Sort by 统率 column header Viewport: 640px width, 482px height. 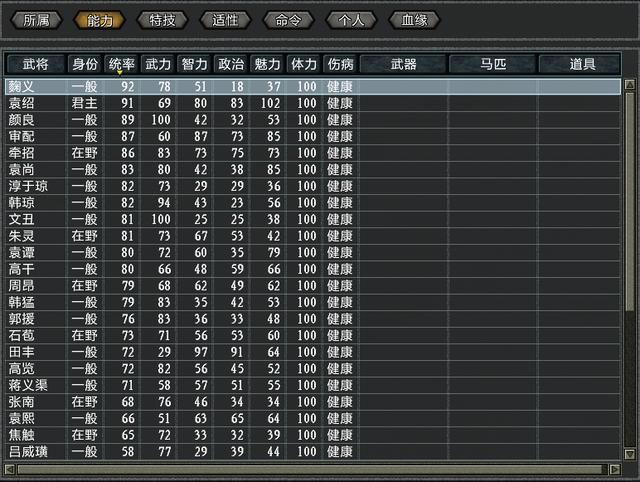(122, 64)
